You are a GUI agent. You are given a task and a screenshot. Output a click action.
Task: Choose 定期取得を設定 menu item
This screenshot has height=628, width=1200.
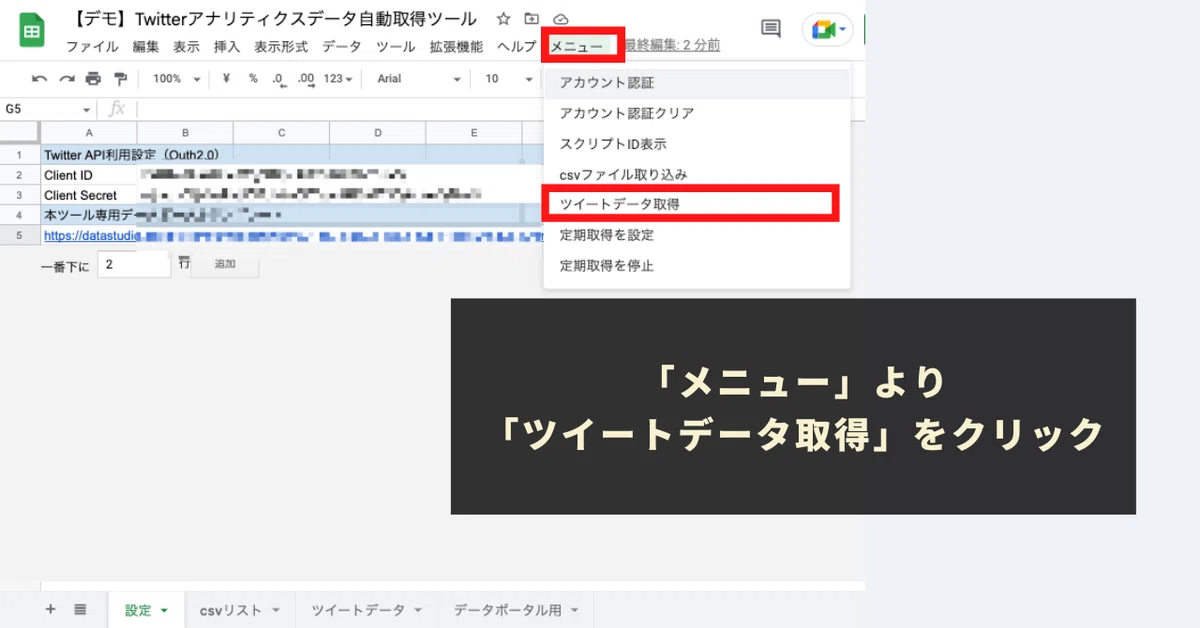click(x=697, y=235)
